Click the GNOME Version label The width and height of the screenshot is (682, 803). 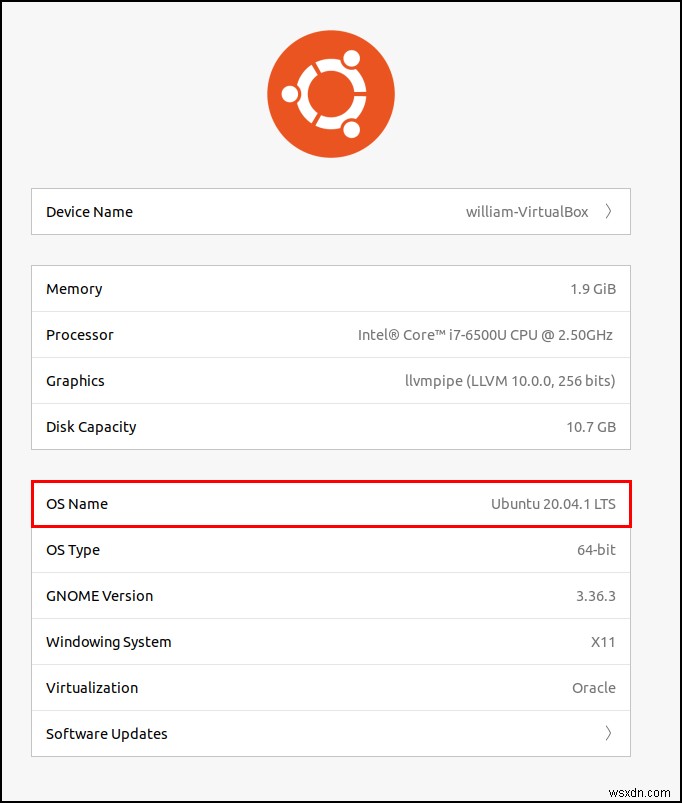click(99, 596)
